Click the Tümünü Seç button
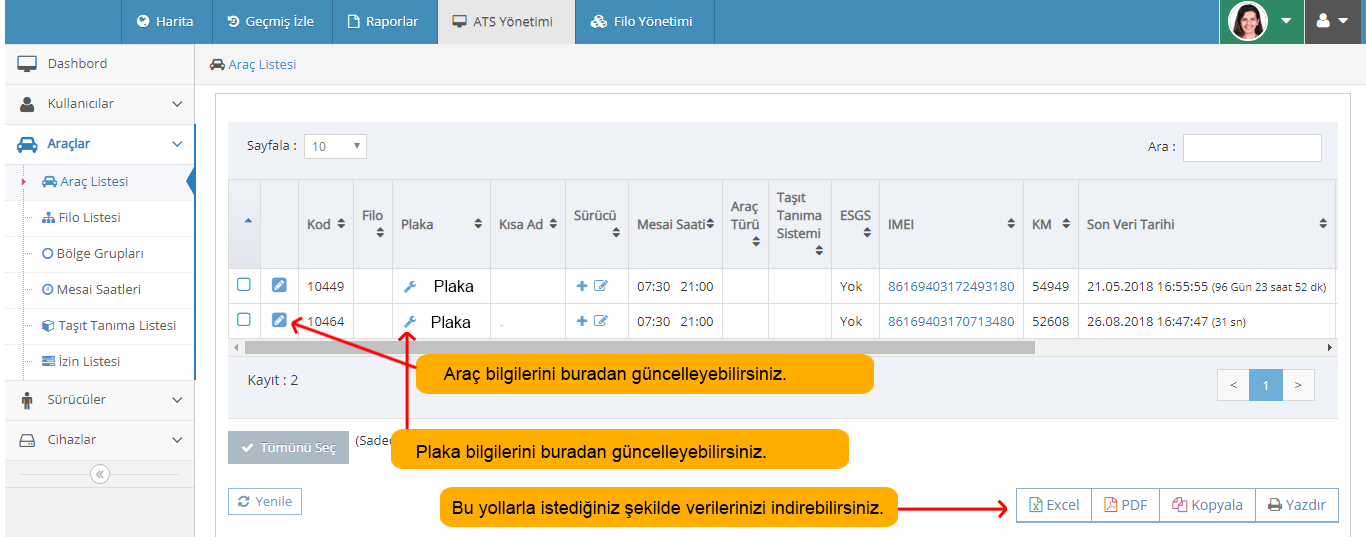The width and height of the screenshot is (1366, 537). pyautogui.click(x=288, y=448)
